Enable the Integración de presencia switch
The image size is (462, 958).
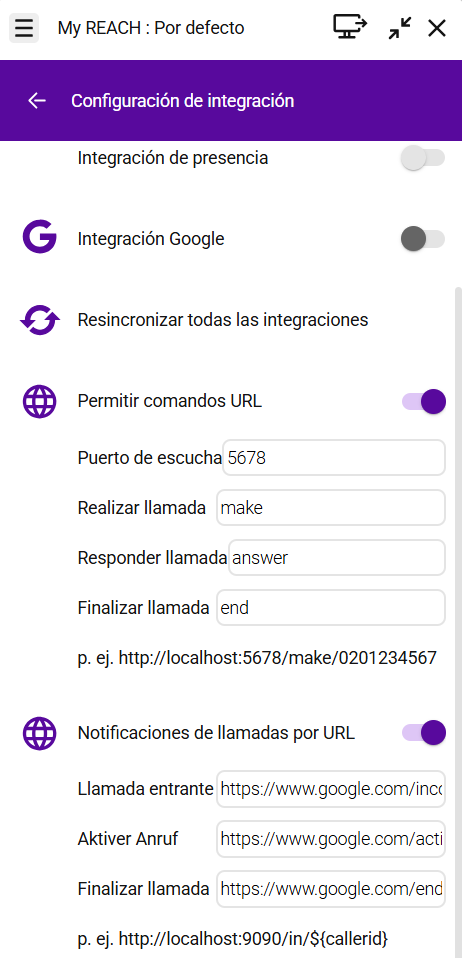click(422, 158)
